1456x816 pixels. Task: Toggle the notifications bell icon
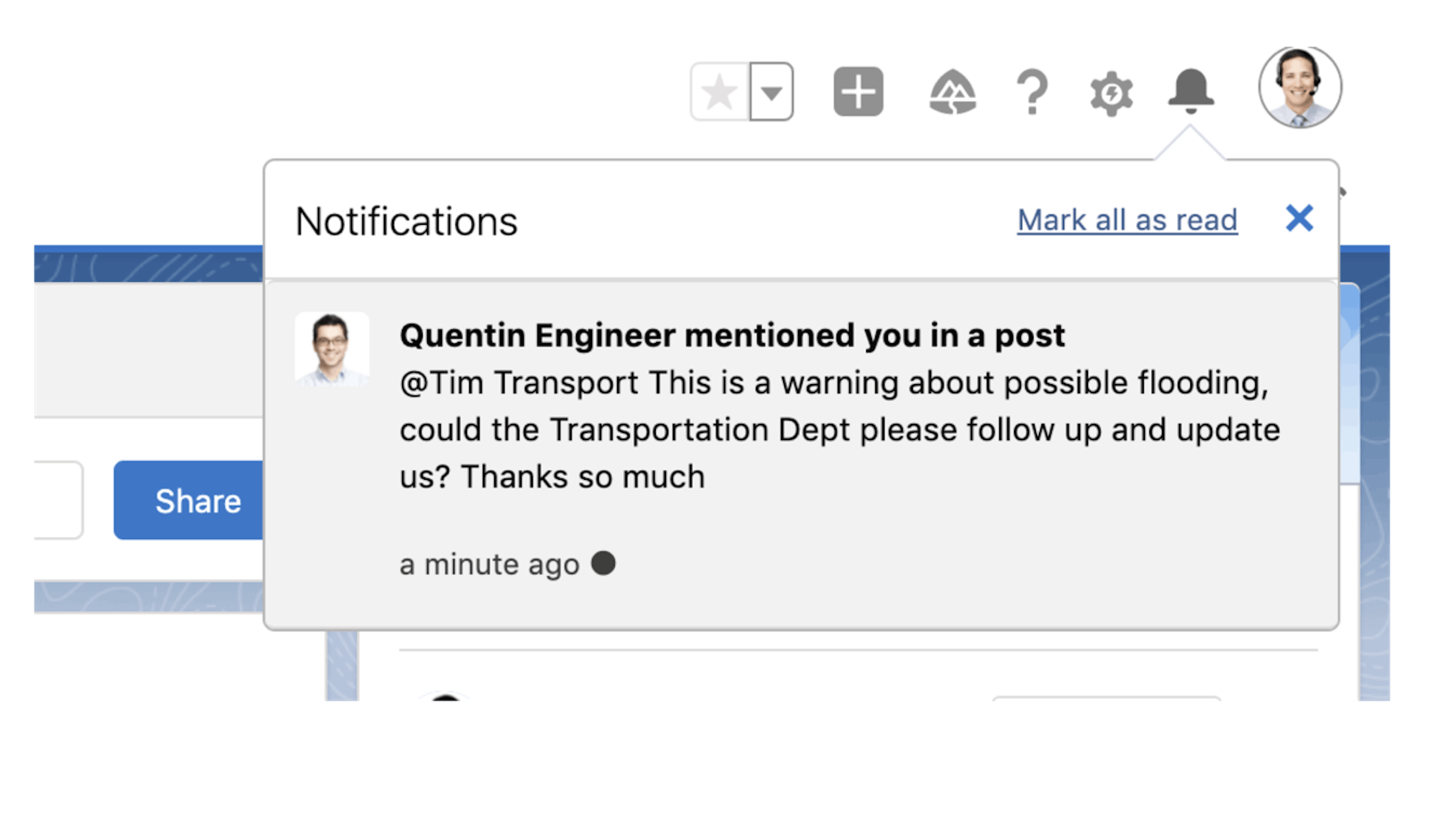[x=1190, y=91]
